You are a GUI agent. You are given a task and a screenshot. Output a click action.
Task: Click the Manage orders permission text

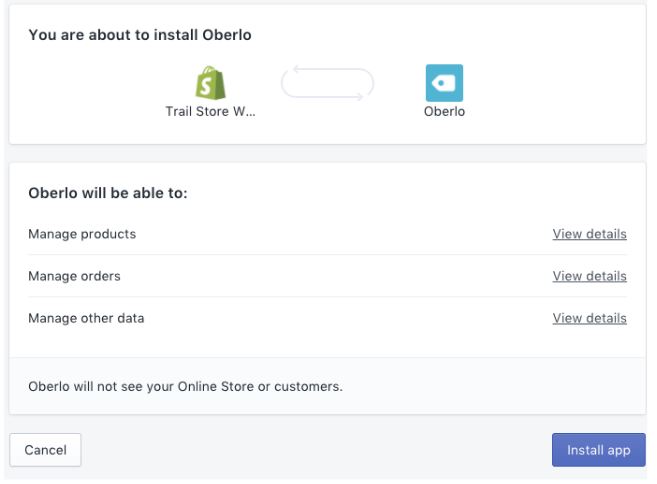click(74, 276)
